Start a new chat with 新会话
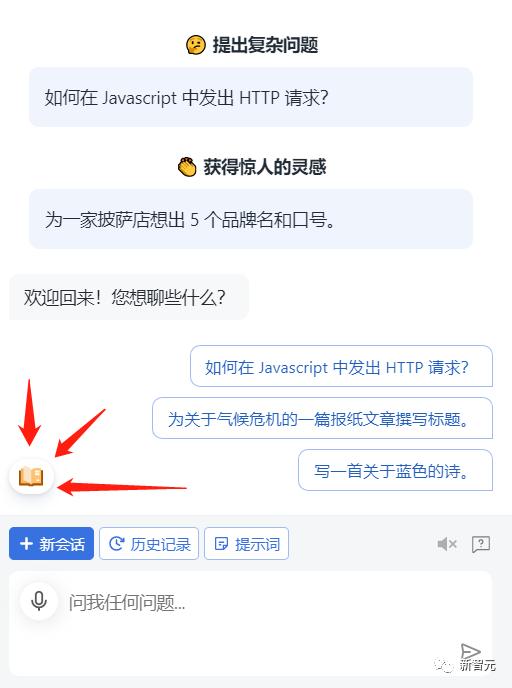512x688 pixels. coord(51,544)
